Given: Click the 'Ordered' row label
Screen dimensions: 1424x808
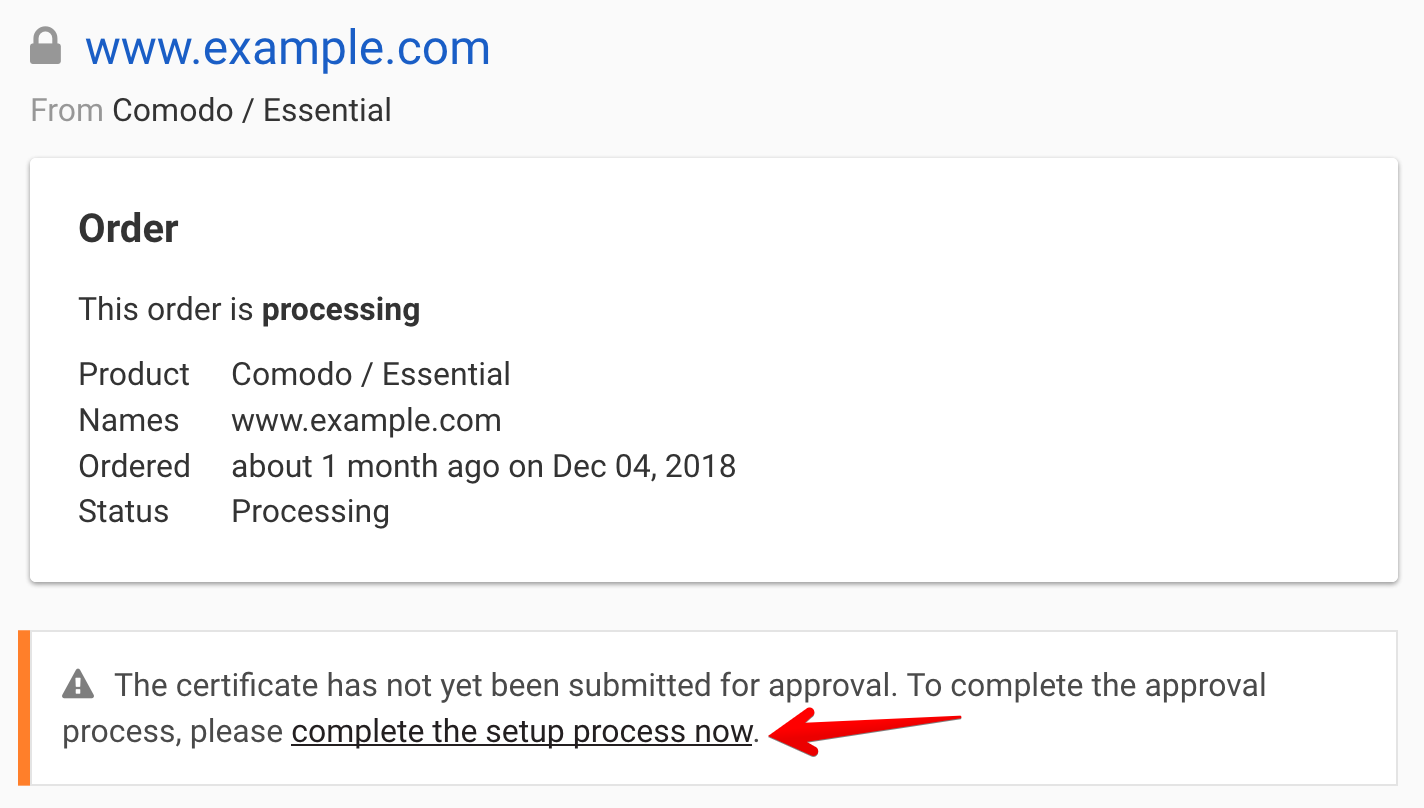Looking at the screenshot, I should (x=134, y=466).
